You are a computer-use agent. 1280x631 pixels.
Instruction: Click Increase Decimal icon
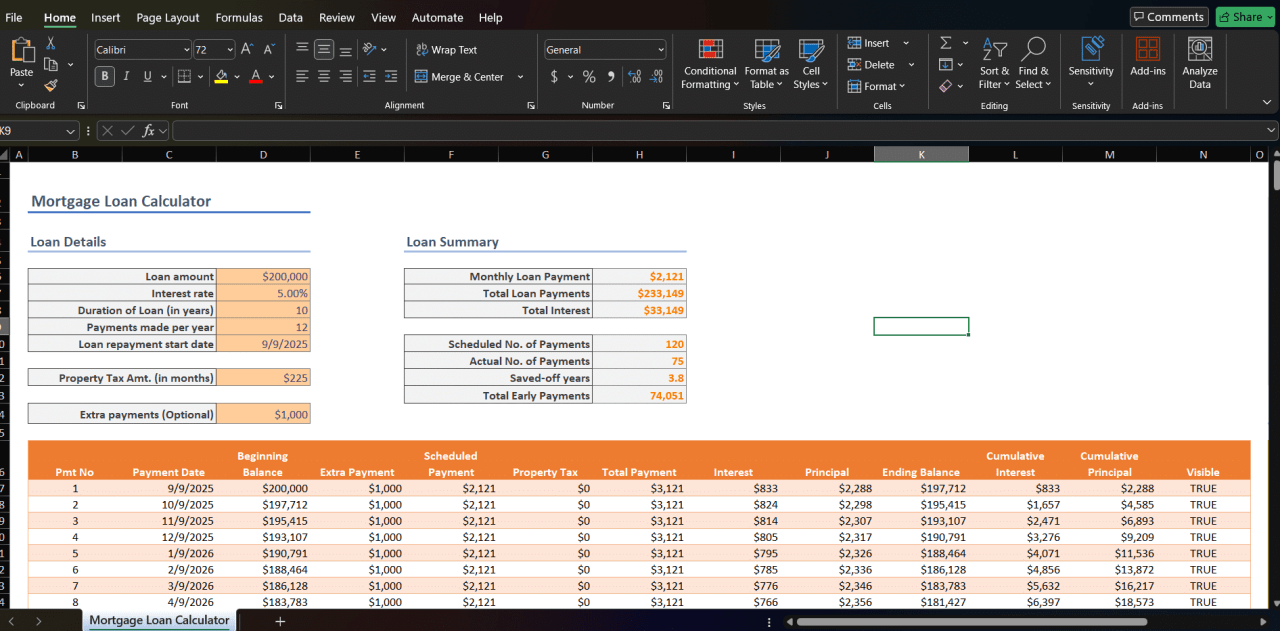point(635,76)
